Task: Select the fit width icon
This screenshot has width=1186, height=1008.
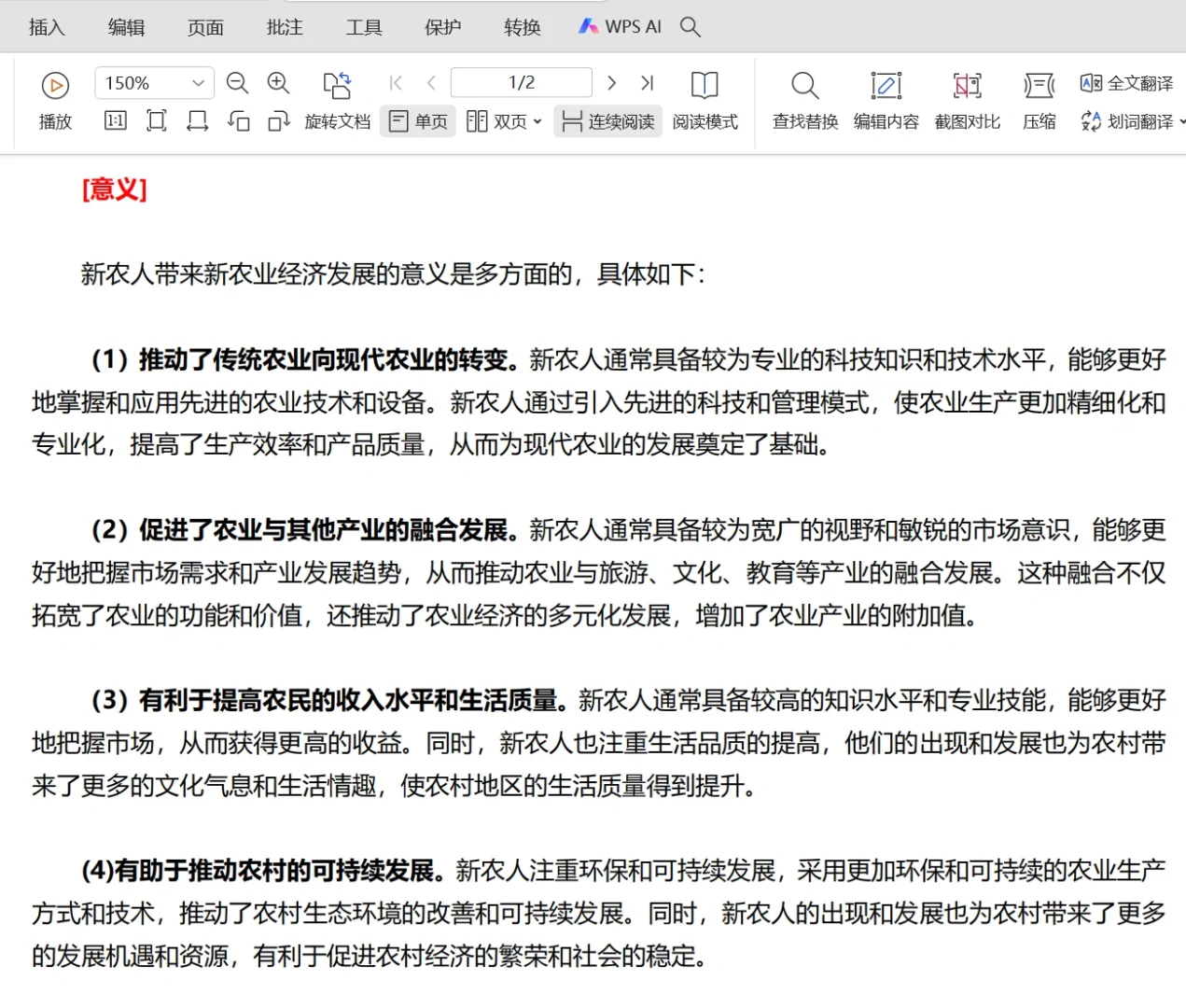Action: point(197,121)
